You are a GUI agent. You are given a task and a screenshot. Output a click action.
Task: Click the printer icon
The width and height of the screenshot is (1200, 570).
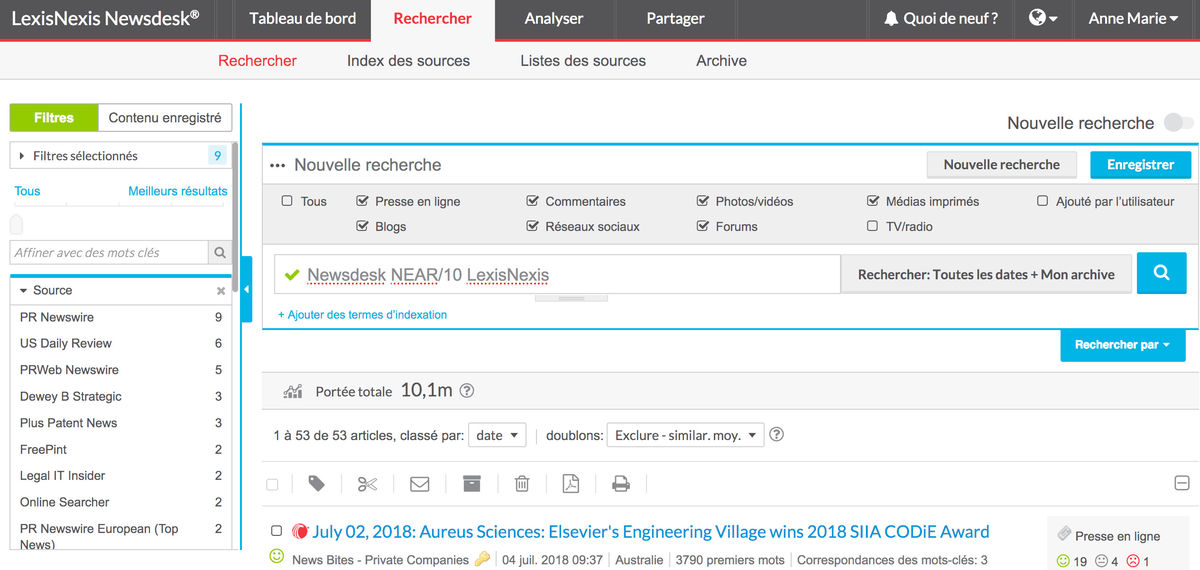[621, 484]
